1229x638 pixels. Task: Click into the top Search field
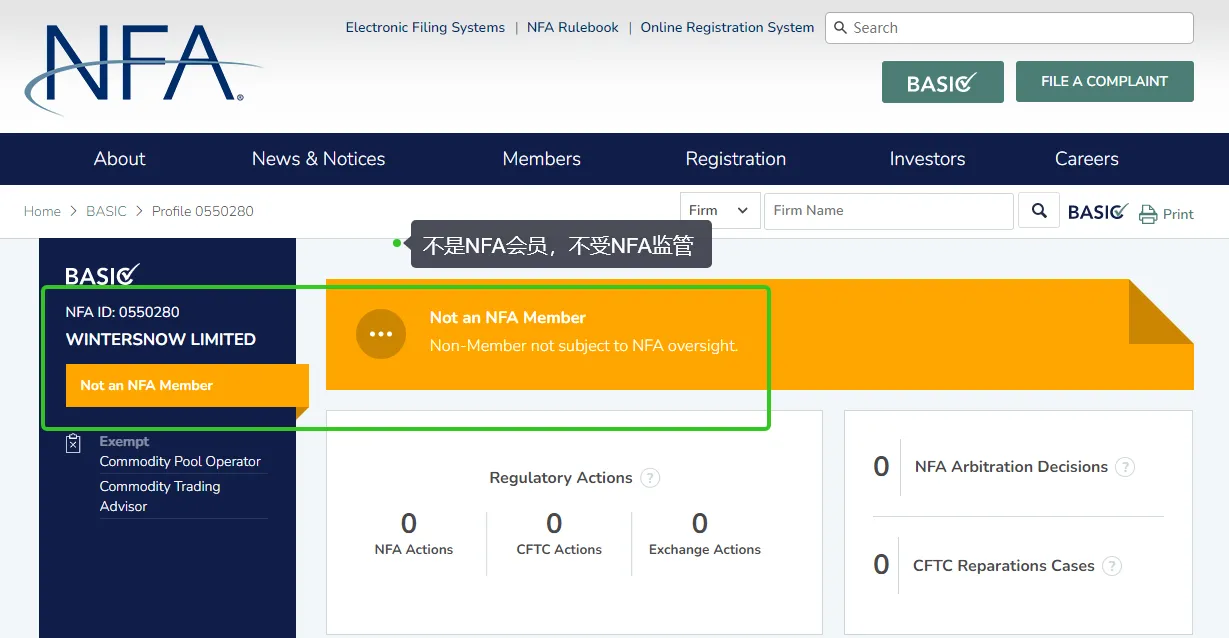(x=1009, y=28)
